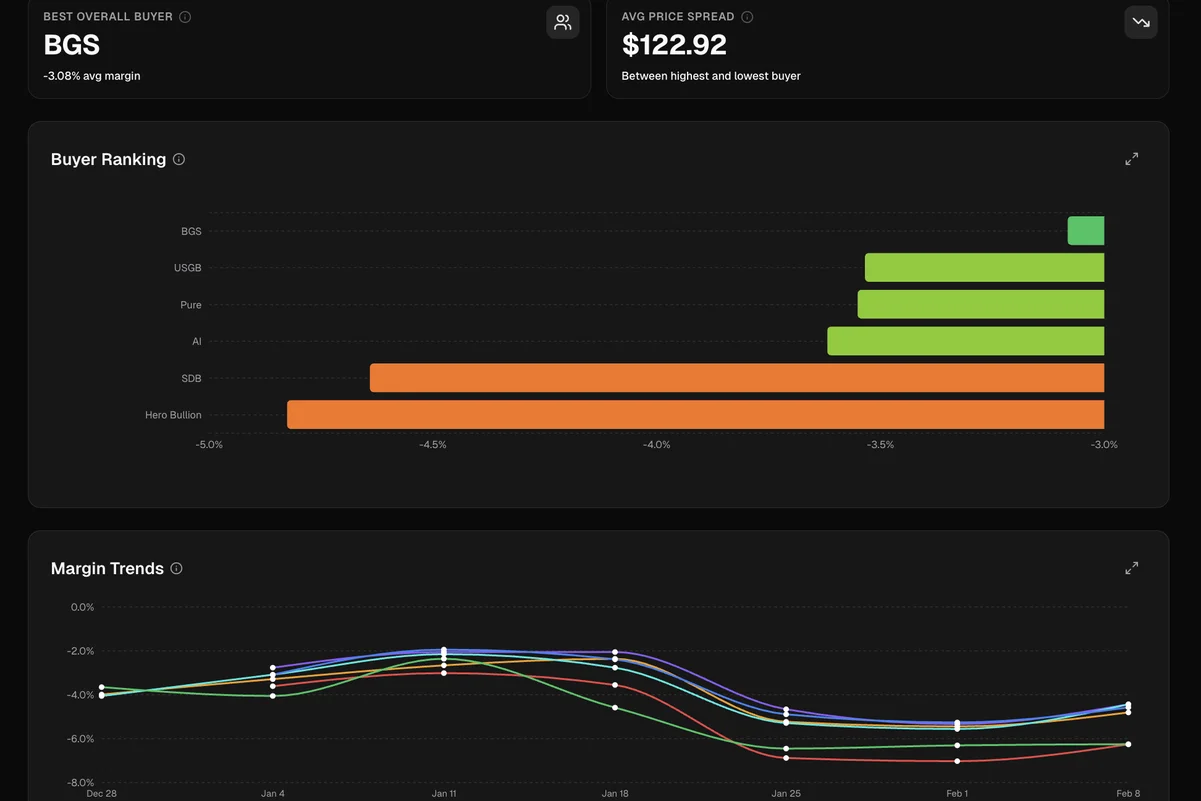Select the green BGS bar
This screenshot has width=1201, height=801.
pyautogui.click(x=1085, y=231)
